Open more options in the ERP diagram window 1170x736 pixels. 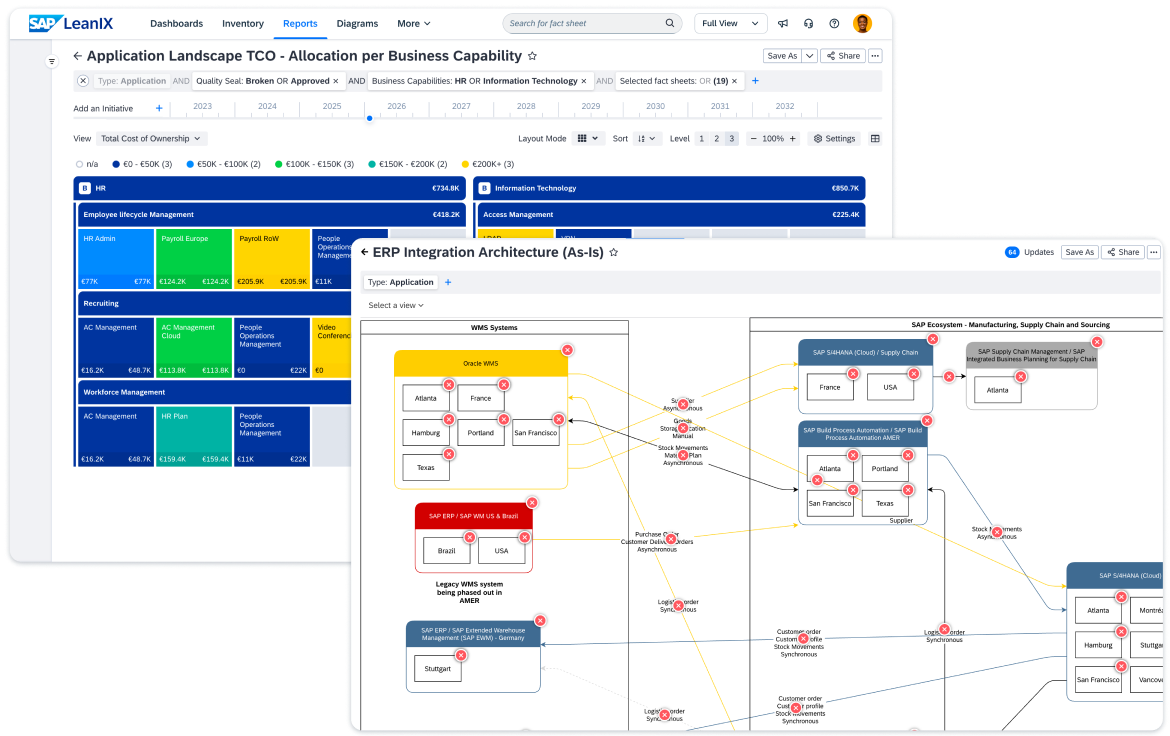point(1154,252)
